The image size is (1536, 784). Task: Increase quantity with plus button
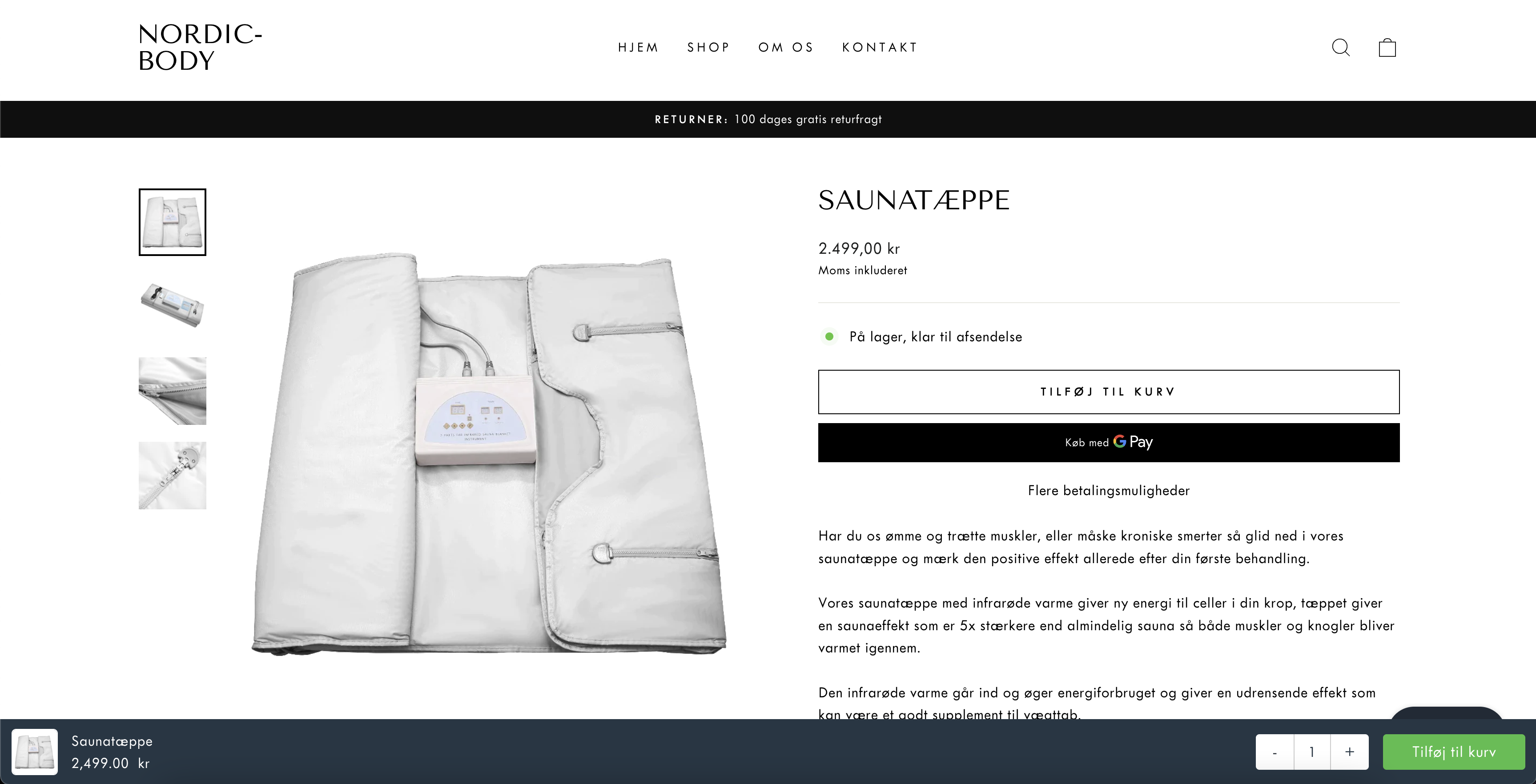[1349, 752]
